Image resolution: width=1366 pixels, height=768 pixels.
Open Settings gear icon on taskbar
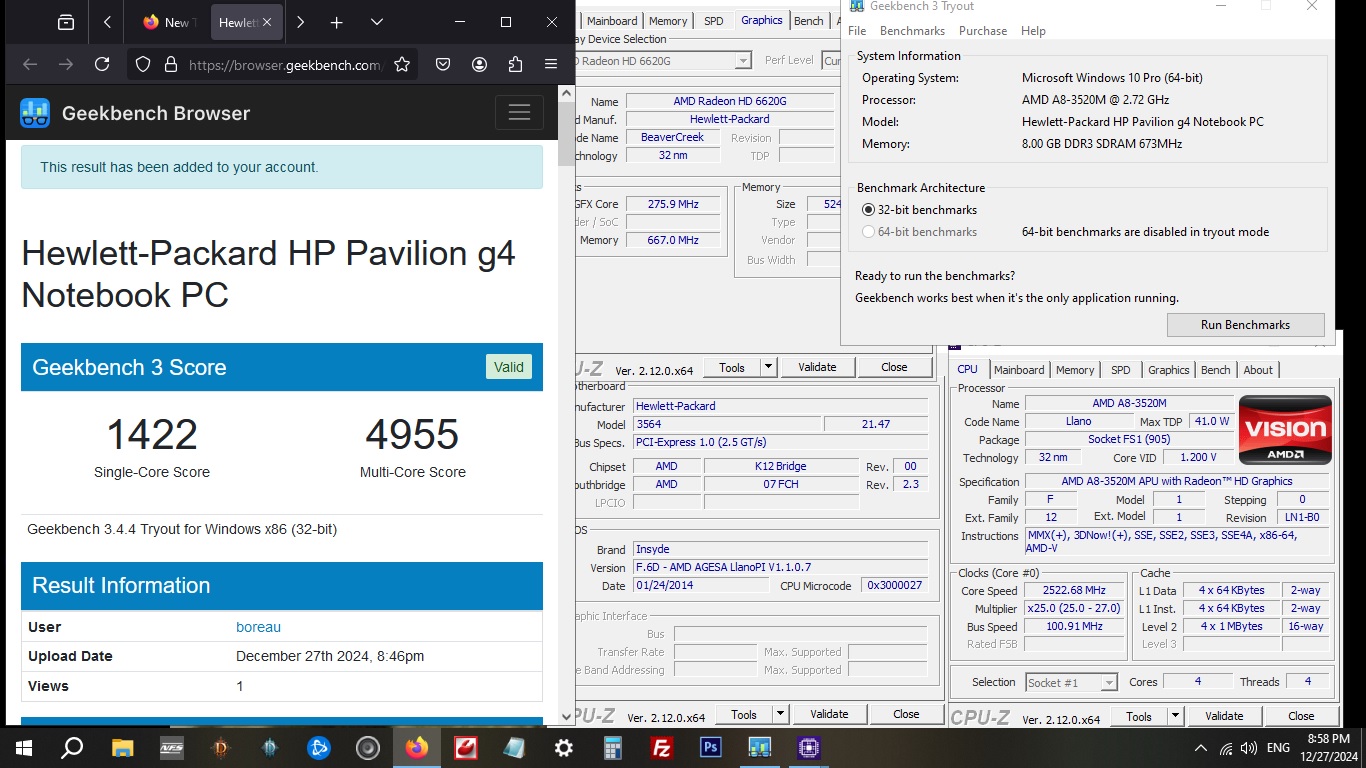tap(564, 747)
